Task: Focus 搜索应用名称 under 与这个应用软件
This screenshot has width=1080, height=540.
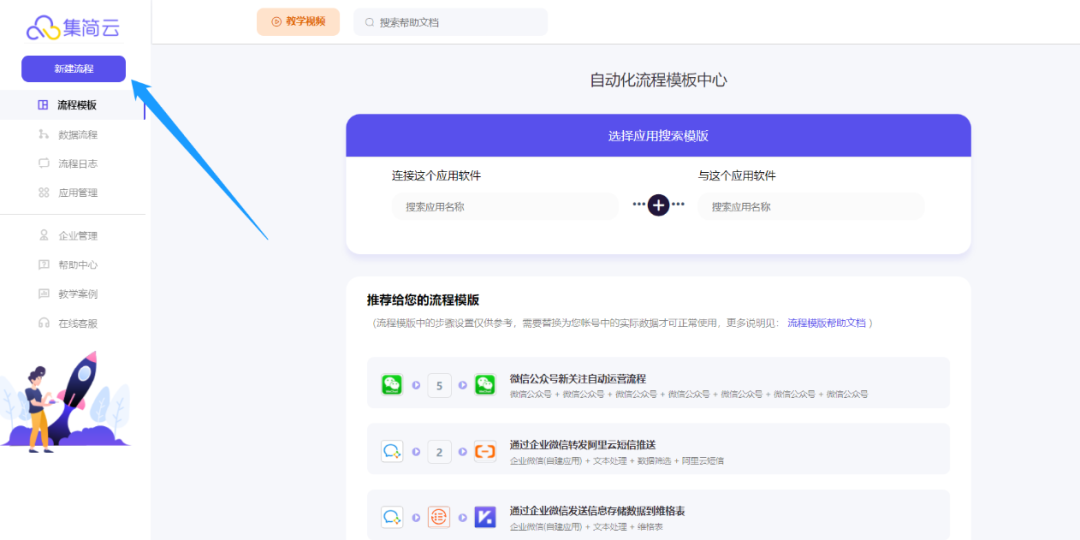Action: pos(811,207)
